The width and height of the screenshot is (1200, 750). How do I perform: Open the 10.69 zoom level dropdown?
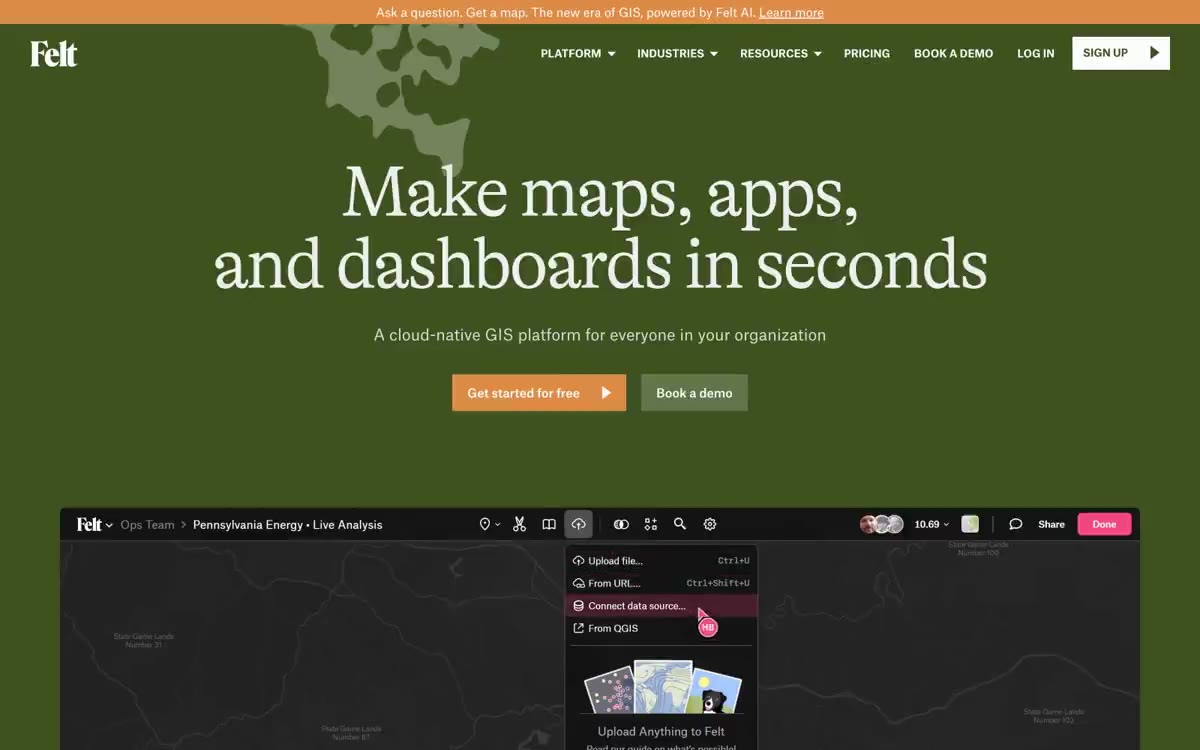932,524
